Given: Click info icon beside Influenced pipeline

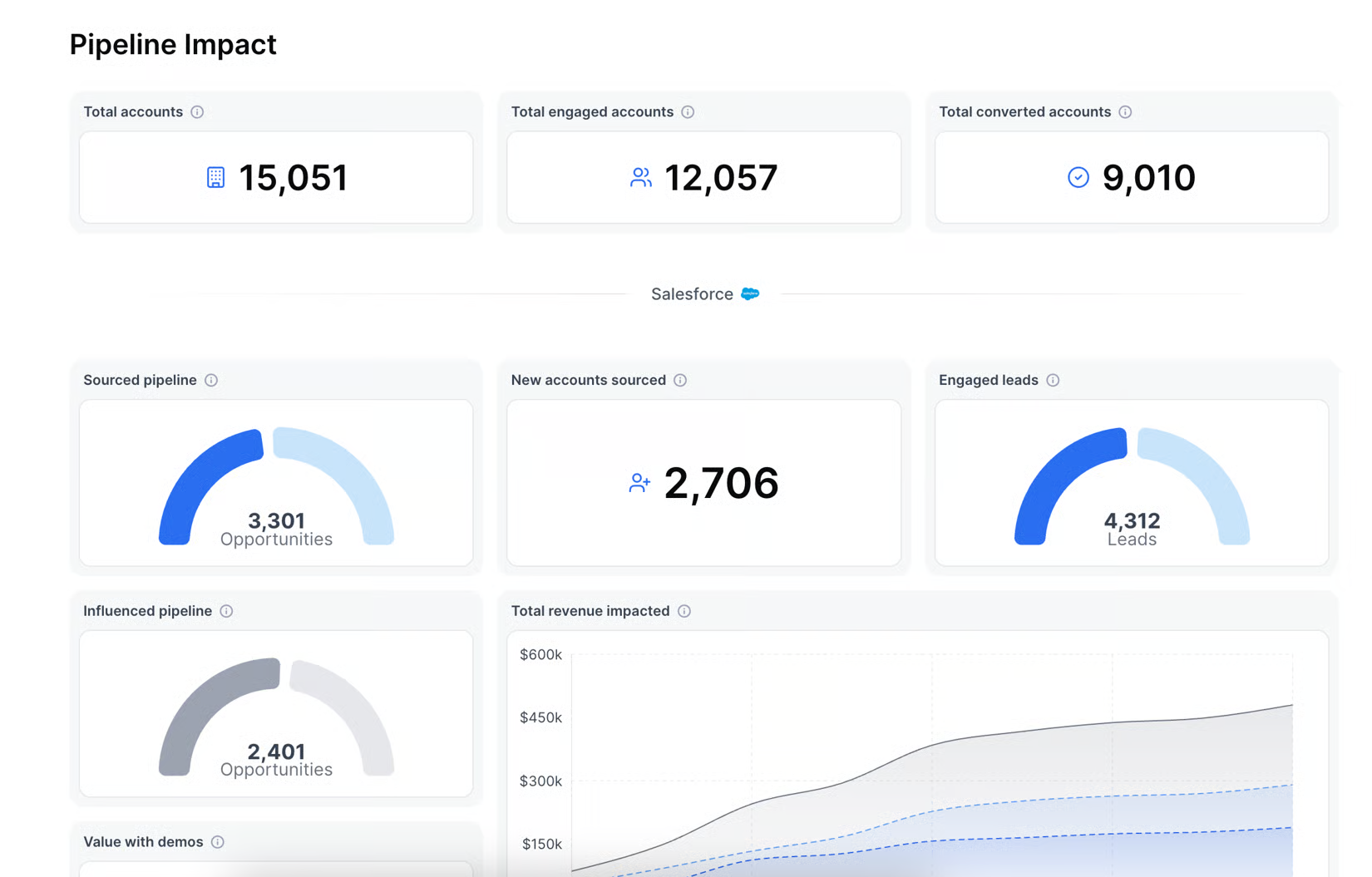Looking at the screenshot, I should click(x=226, y=611).
